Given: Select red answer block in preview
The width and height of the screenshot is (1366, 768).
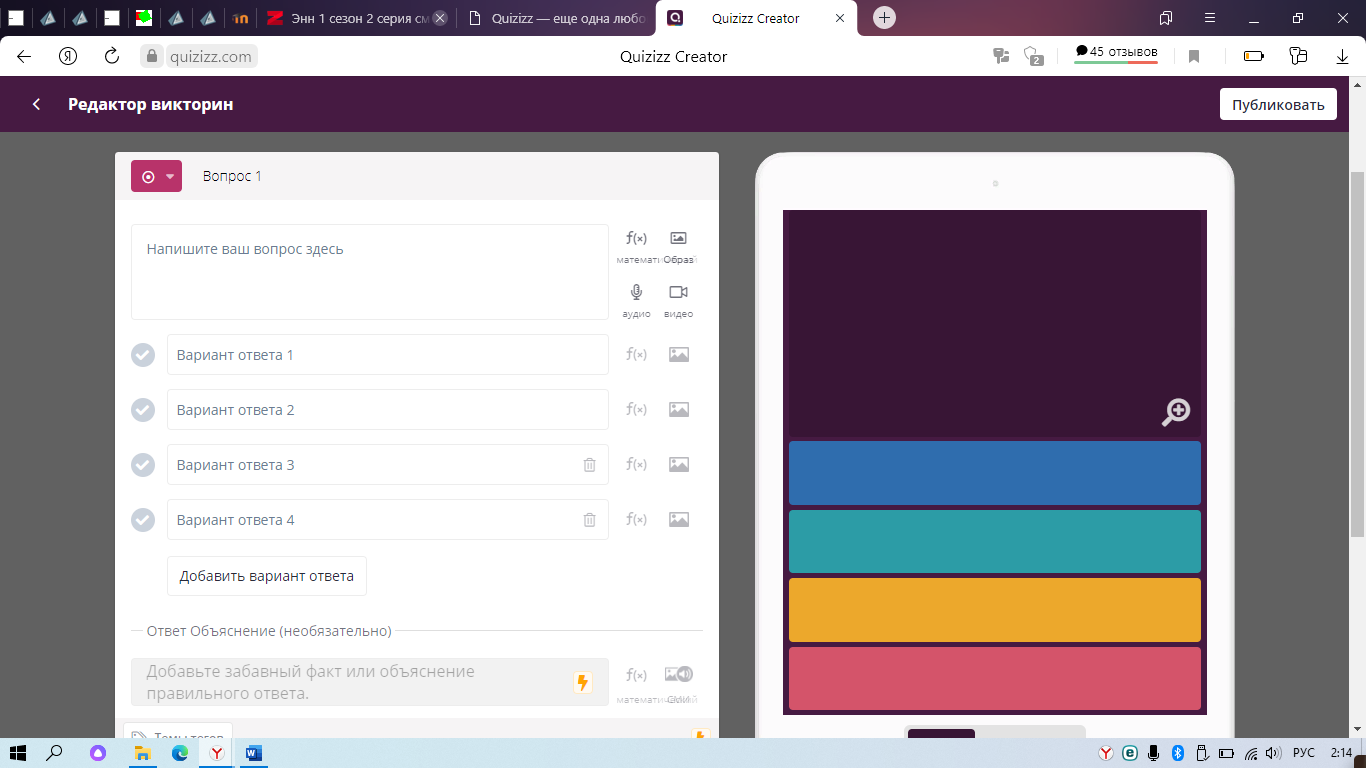Looking at the screenshot, I should (x=995, y=678).
